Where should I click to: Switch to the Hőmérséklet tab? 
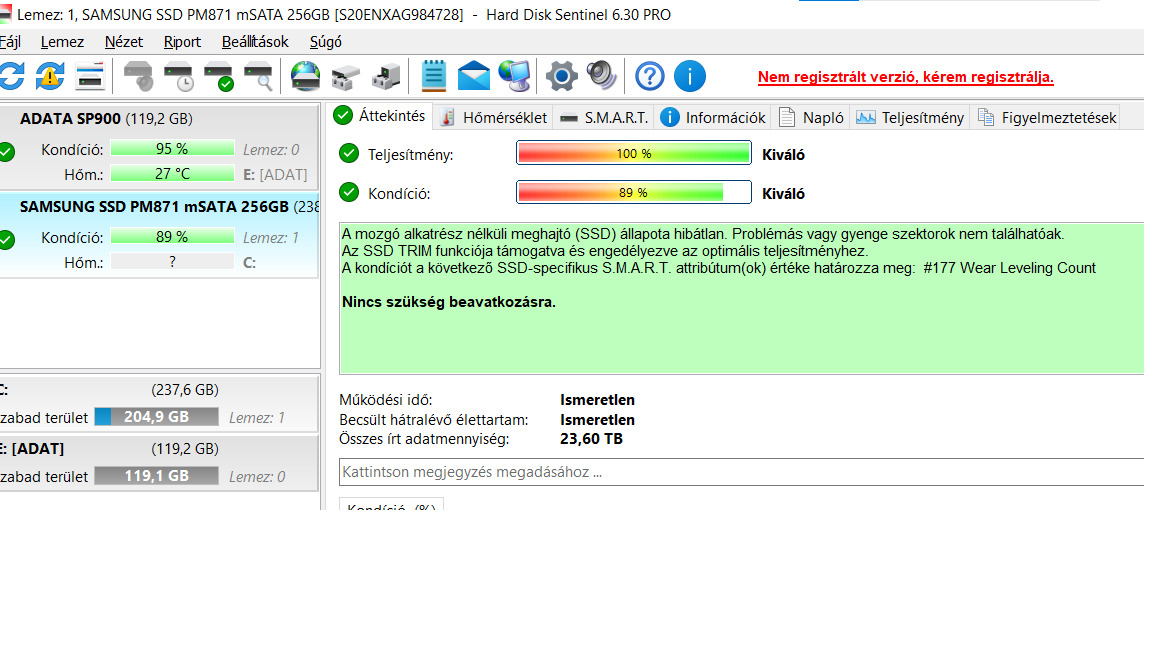coord(494,118)
